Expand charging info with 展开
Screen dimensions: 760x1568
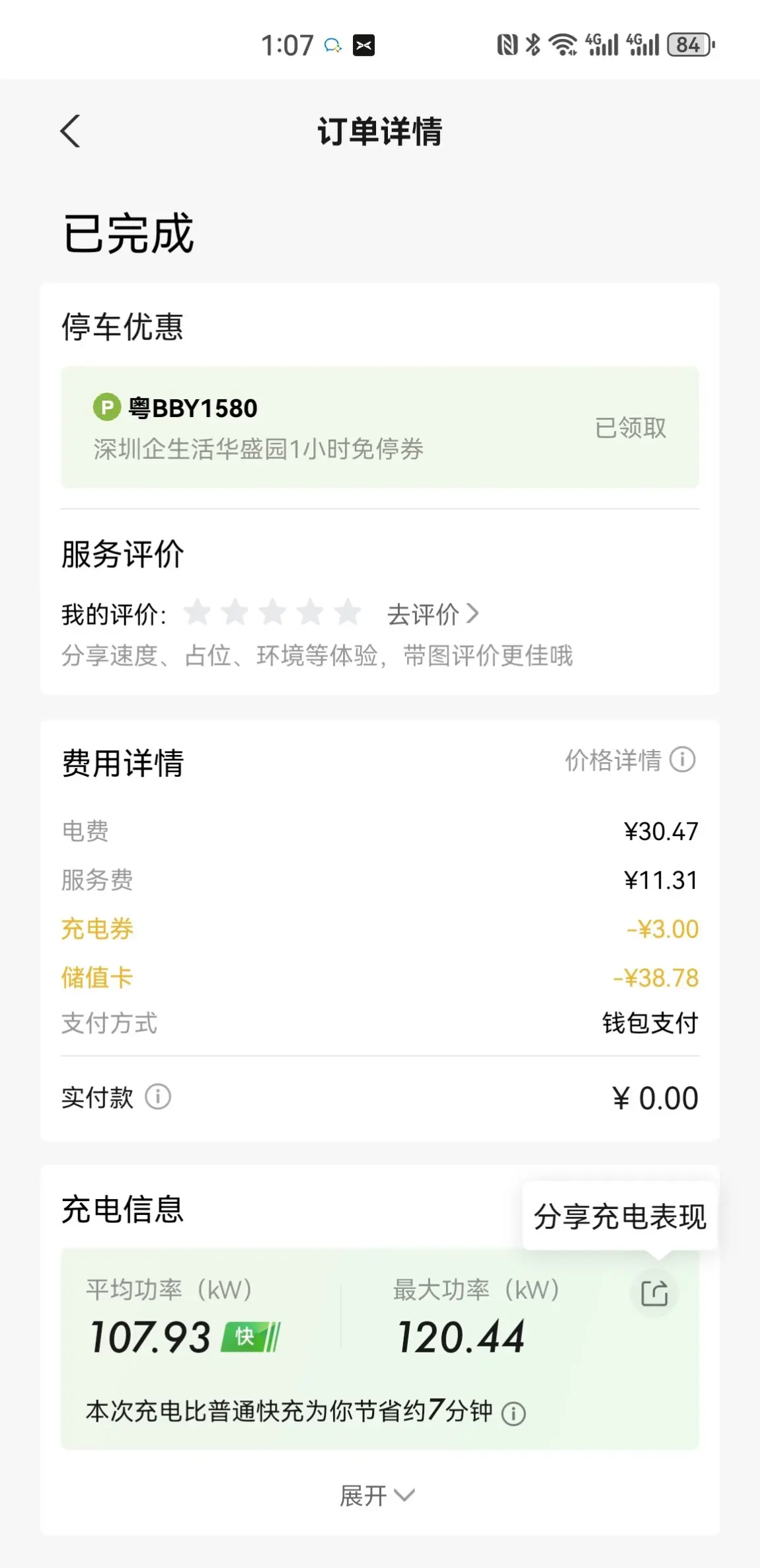coord(377,1495)
